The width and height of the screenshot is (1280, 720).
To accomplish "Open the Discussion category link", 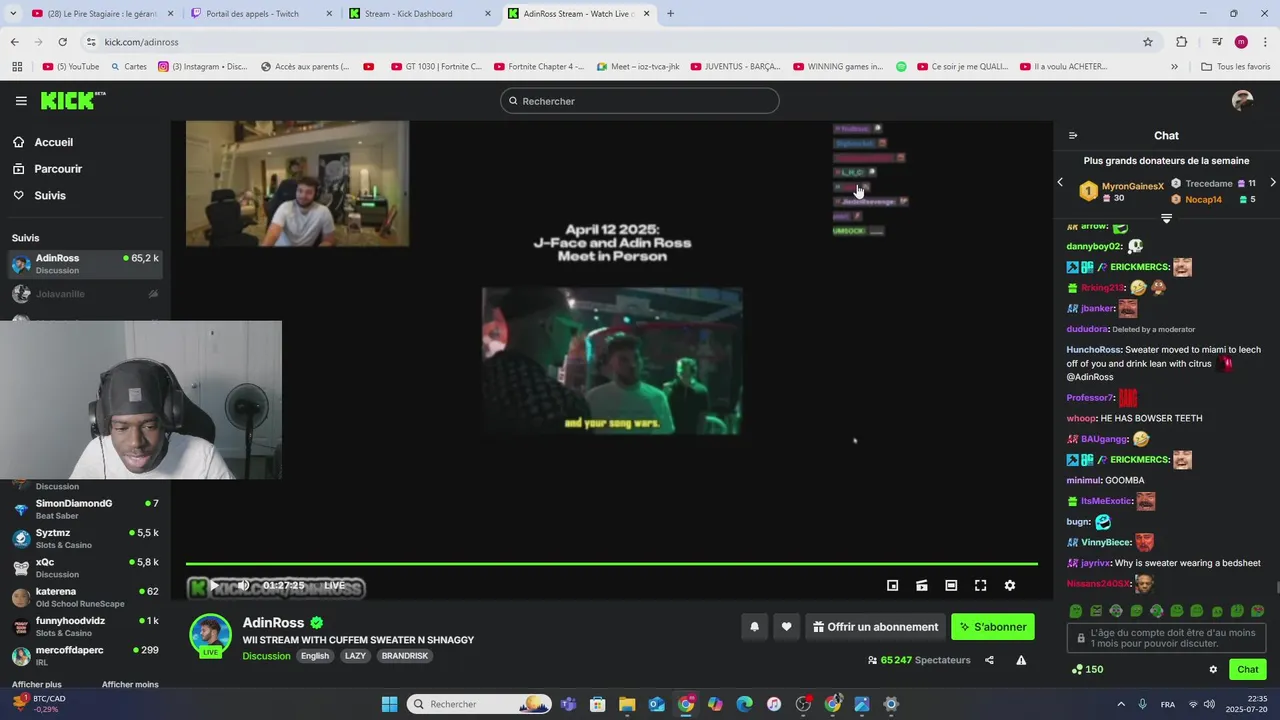I will (x=266, y=656).
